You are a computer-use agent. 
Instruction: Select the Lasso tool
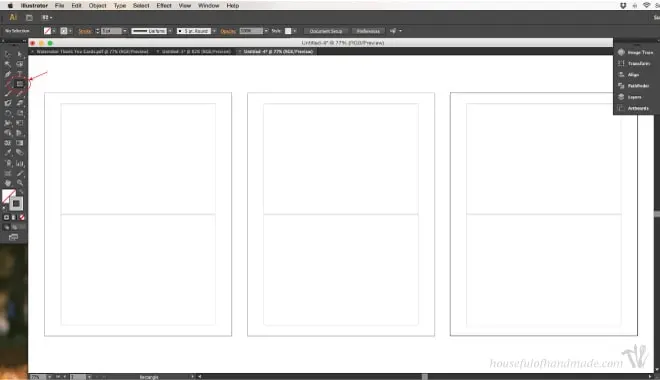19,64
